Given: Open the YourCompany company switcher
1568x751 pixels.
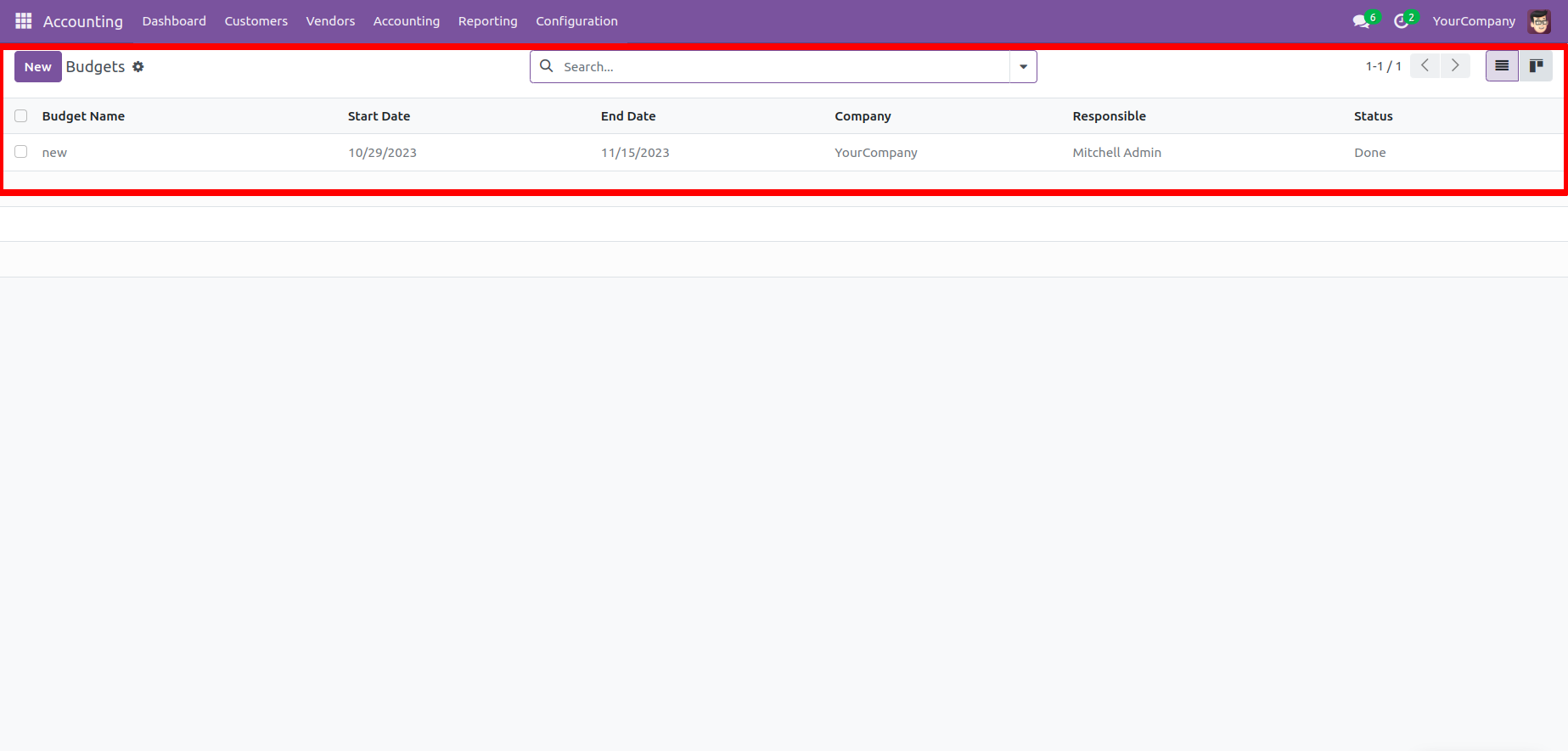Looking at the screenshot, I should tap(1473, 21).
